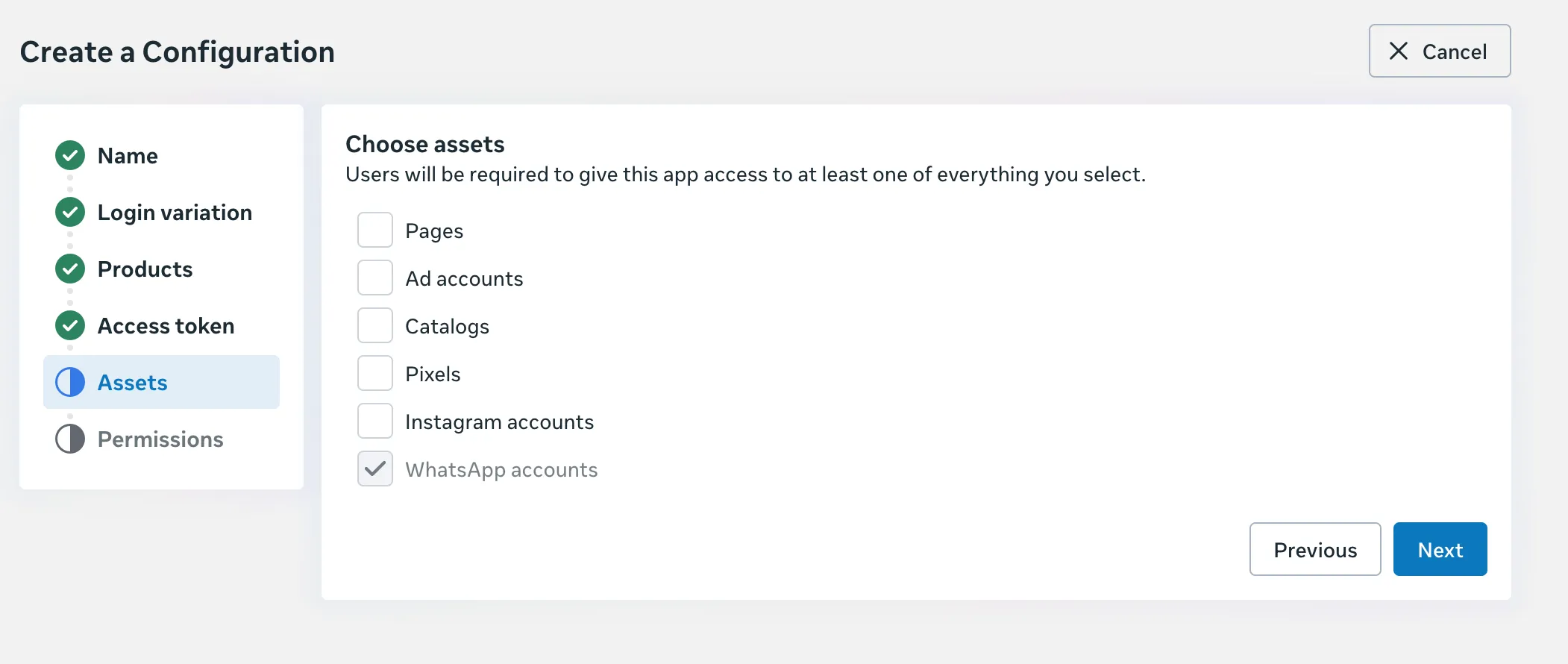Click the Ad accounts label text

pos(464,279)
